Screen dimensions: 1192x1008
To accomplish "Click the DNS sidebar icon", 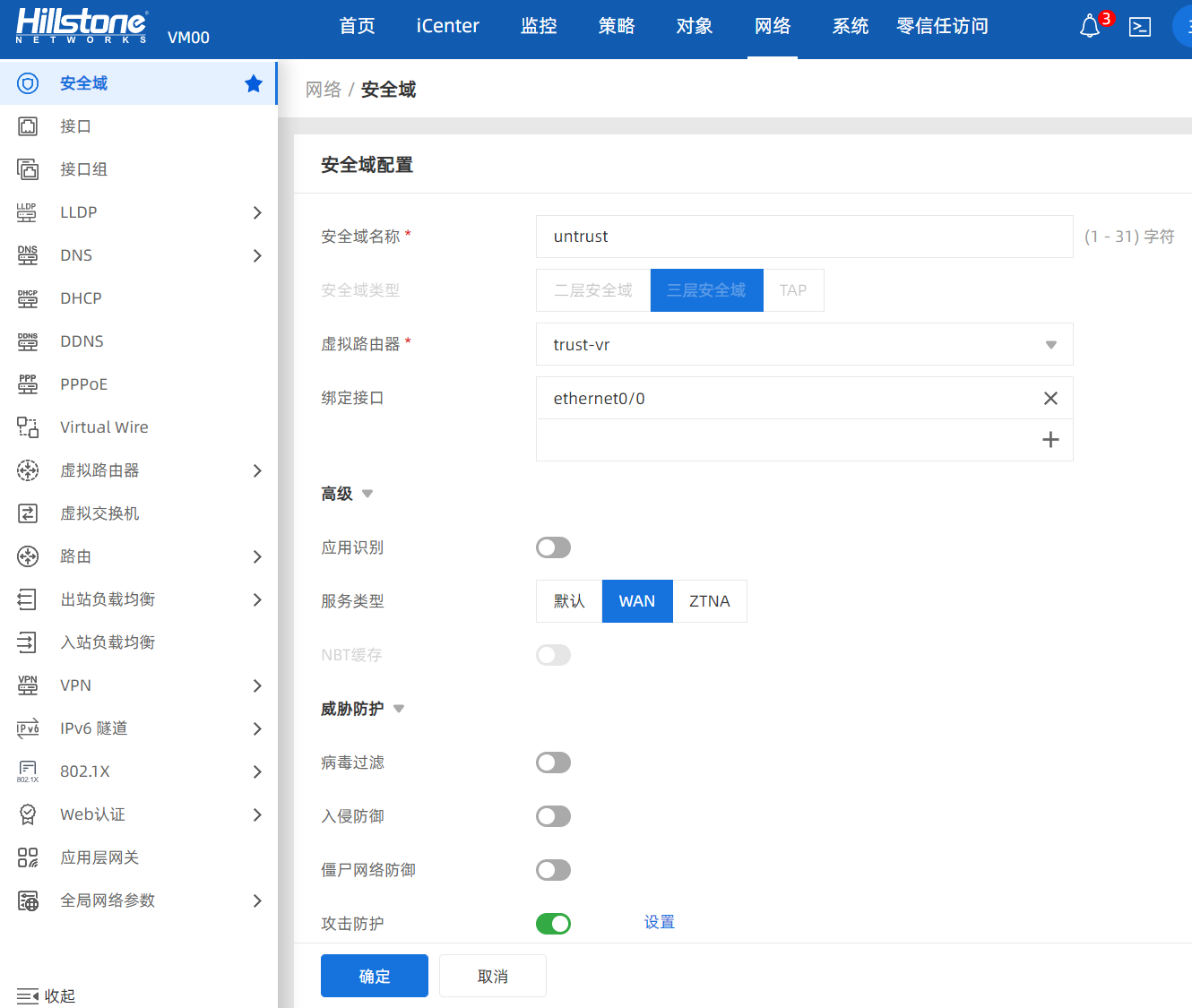I will [x=28, y=255].
